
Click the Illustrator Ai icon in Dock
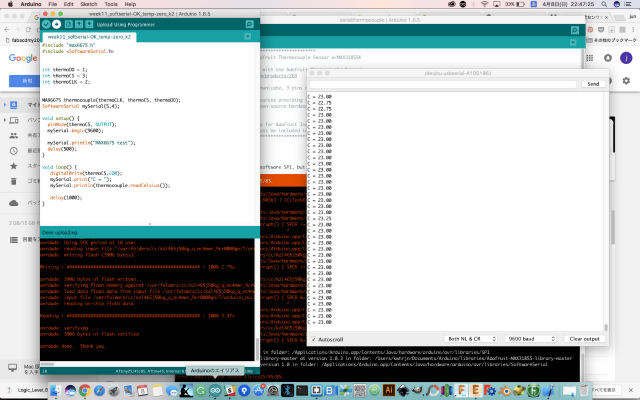tap(389, 391)
